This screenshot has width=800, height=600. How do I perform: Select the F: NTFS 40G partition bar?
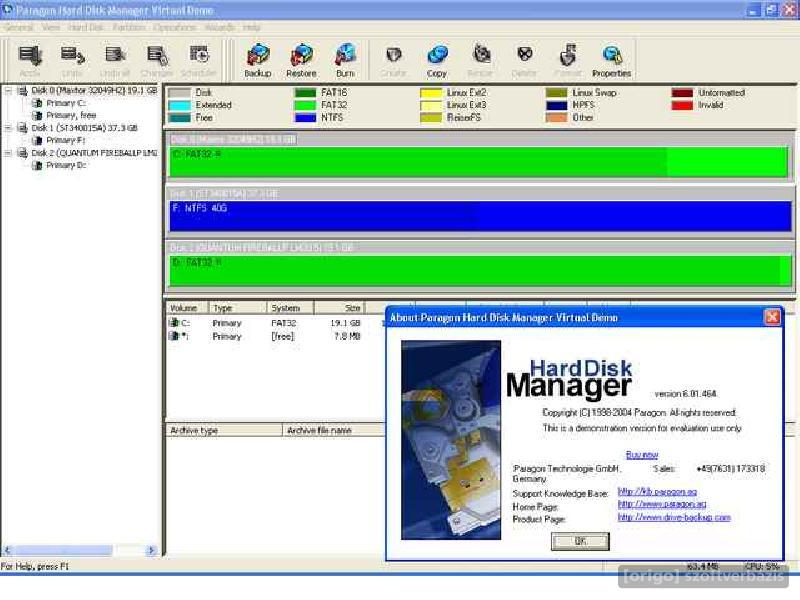coord(480,216)
